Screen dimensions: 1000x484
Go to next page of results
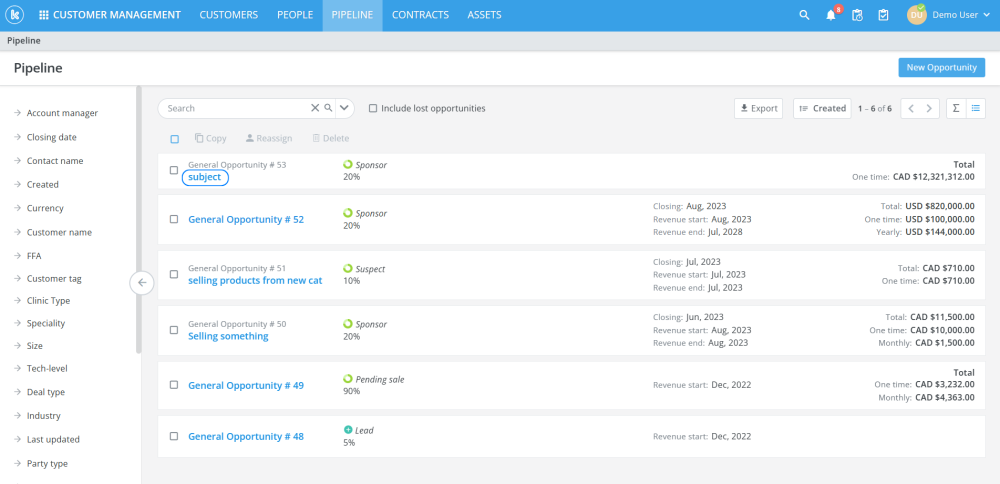pyautogui.click(x=930, y=108)
